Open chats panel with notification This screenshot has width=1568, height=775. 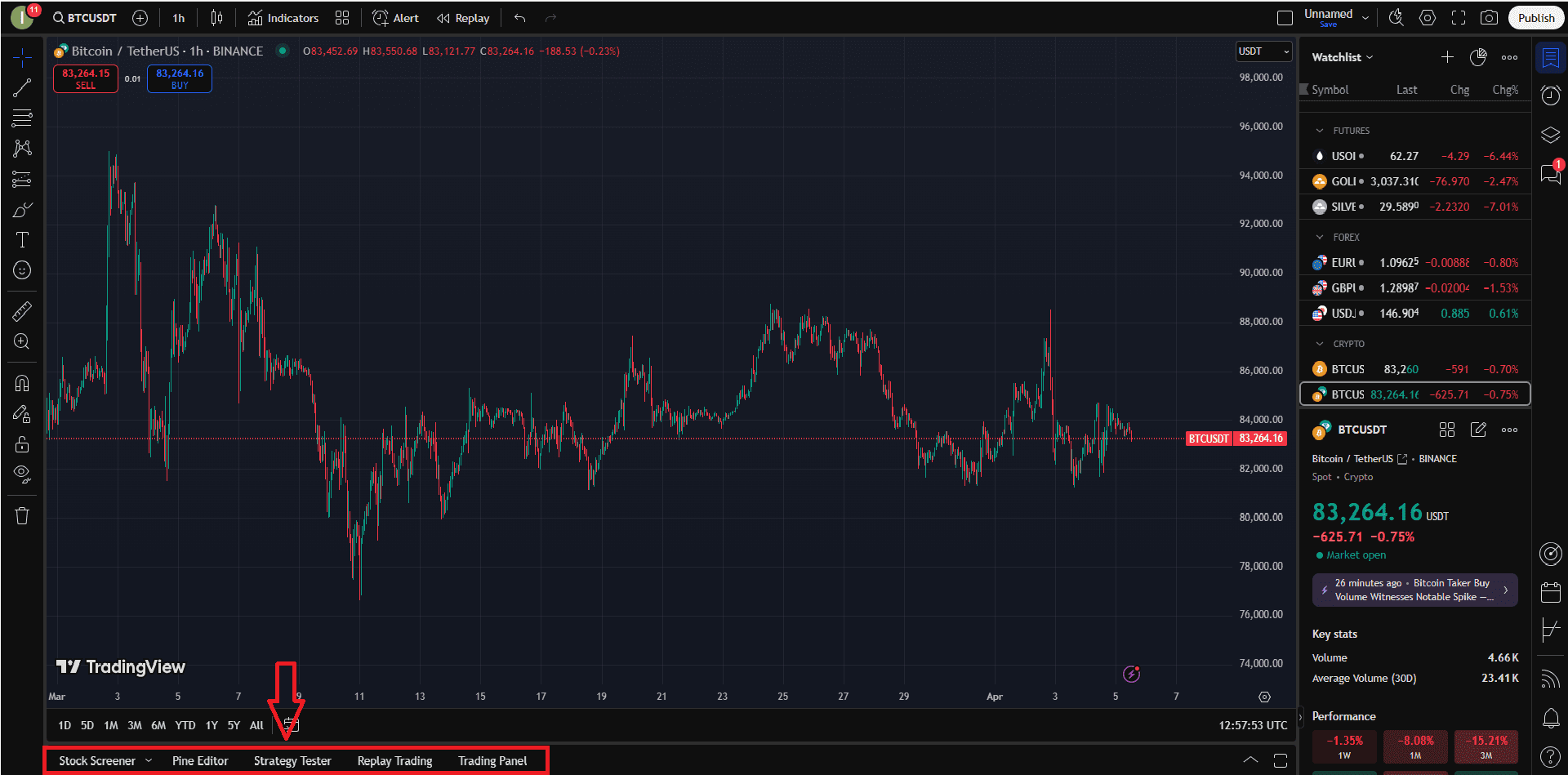pyautogui.click(x=1550, y=173)
